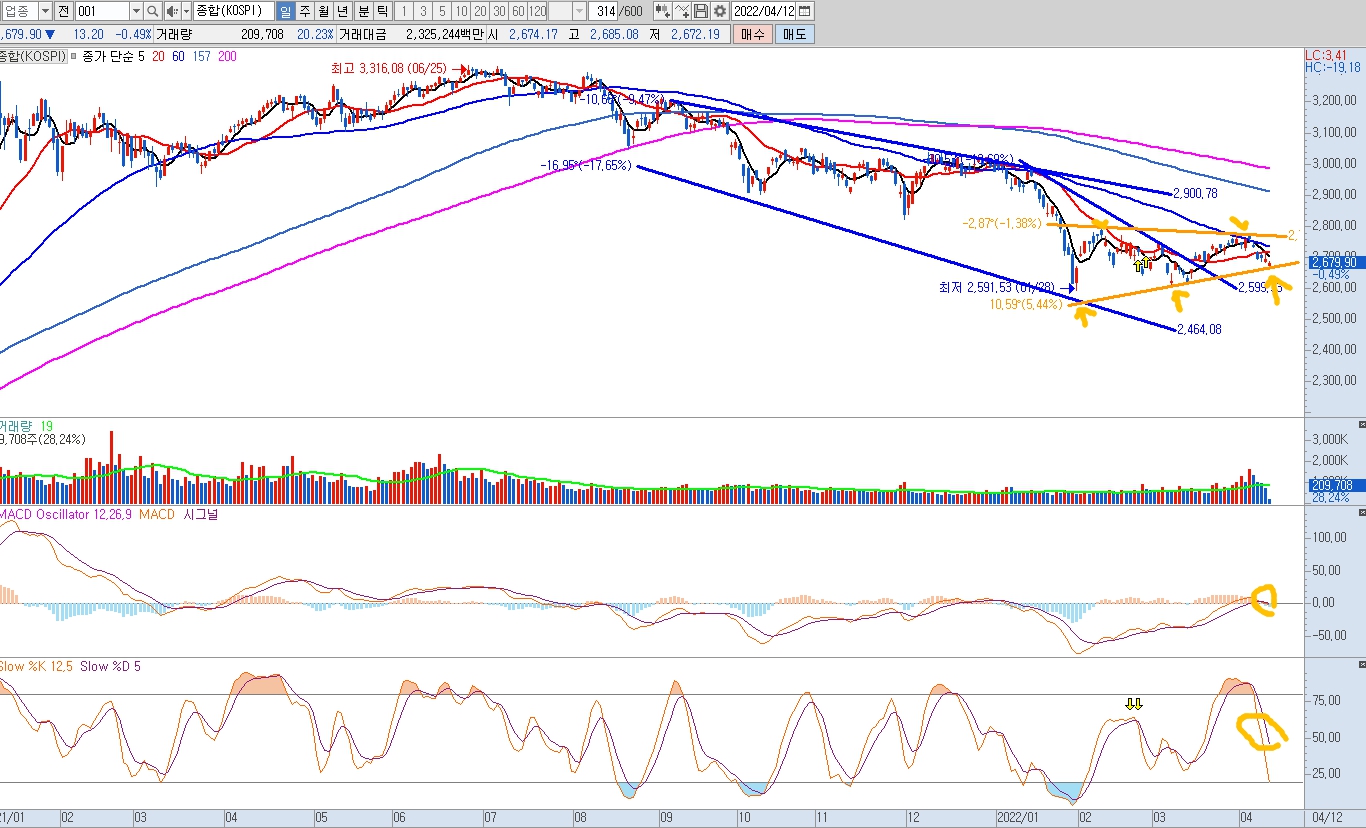Click the speaker sound alert icon
The width and height of the screenshot is (1366, 828).
pyautogui.click(x=171, y=11)
